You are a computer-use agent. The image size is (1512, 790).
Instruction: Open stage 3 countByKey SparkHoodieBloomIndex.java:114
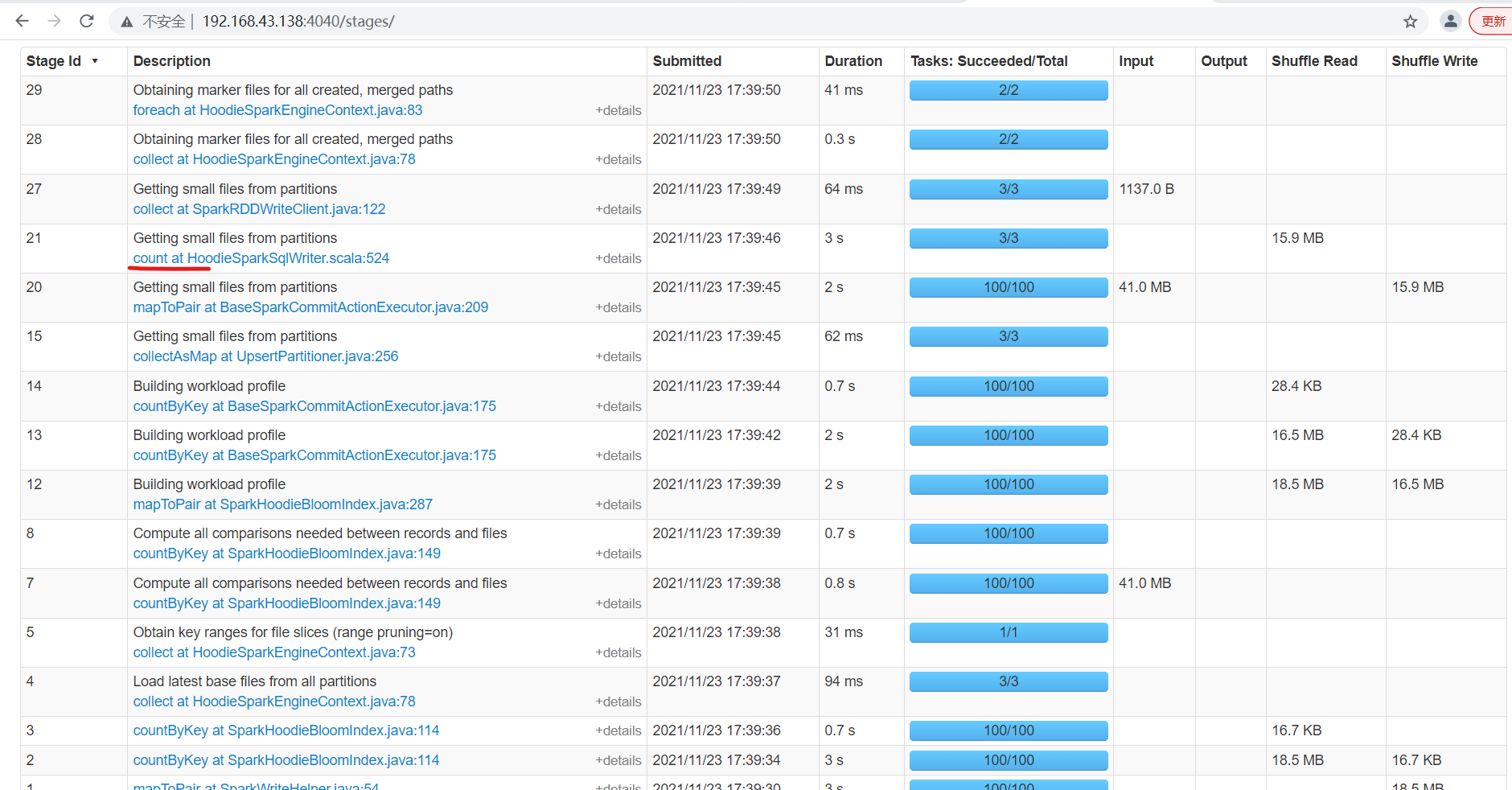click(x=286, y=730)
